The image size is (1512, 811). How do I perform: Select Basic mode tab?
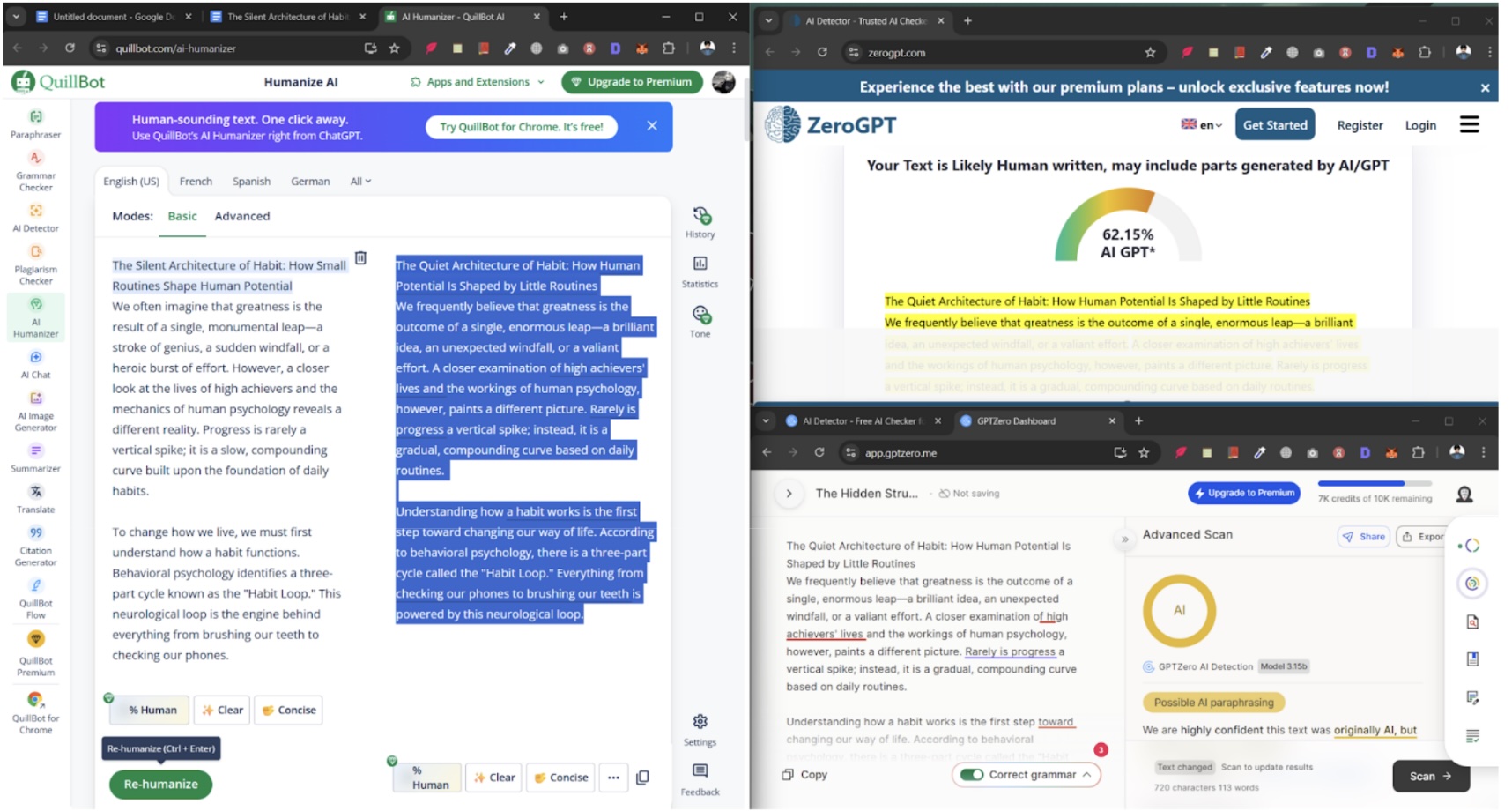(182, 216)
